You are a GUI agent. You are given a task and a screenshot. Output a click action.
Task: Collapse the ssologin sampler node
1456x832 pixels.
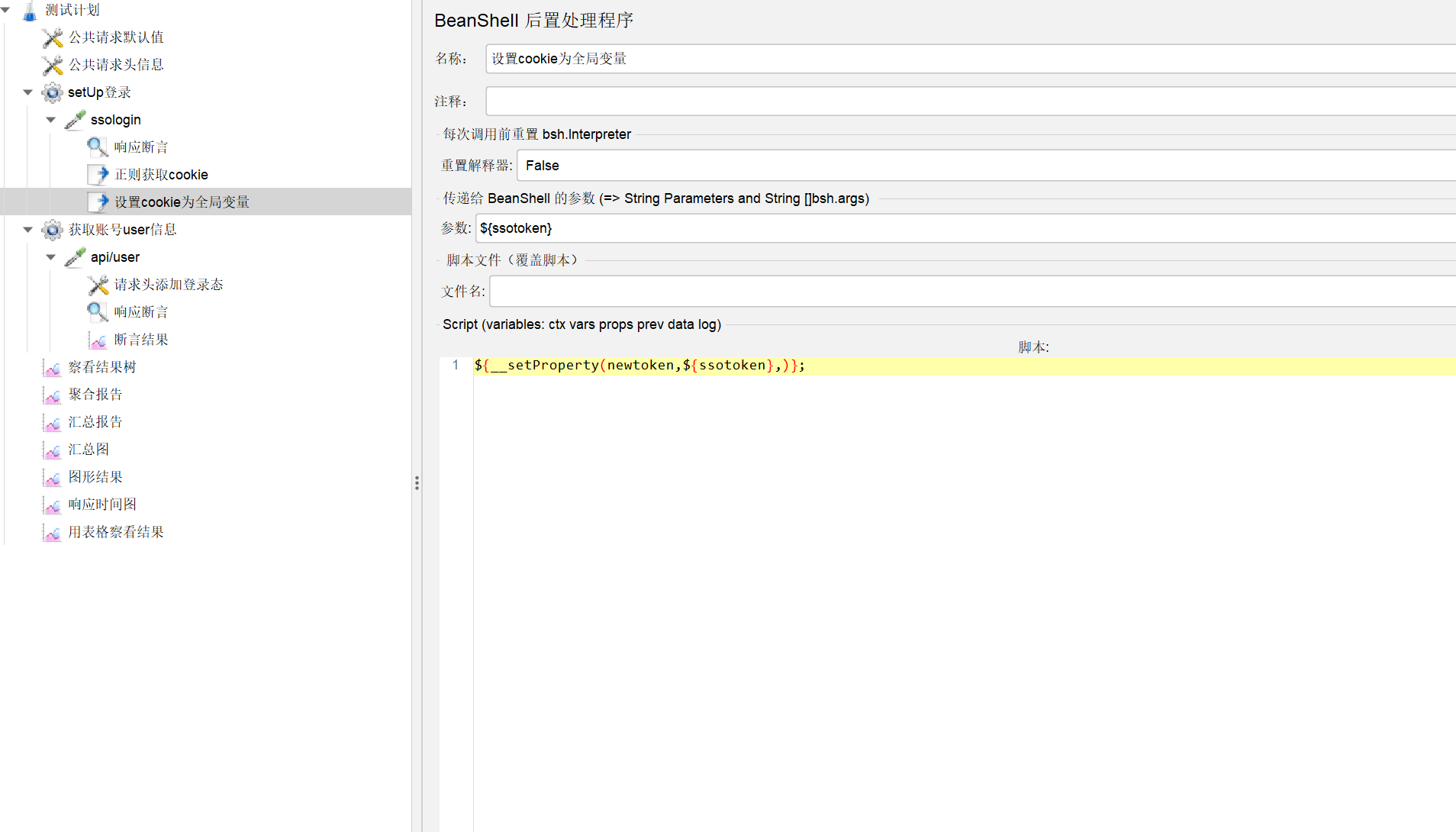tap(51, 120)
